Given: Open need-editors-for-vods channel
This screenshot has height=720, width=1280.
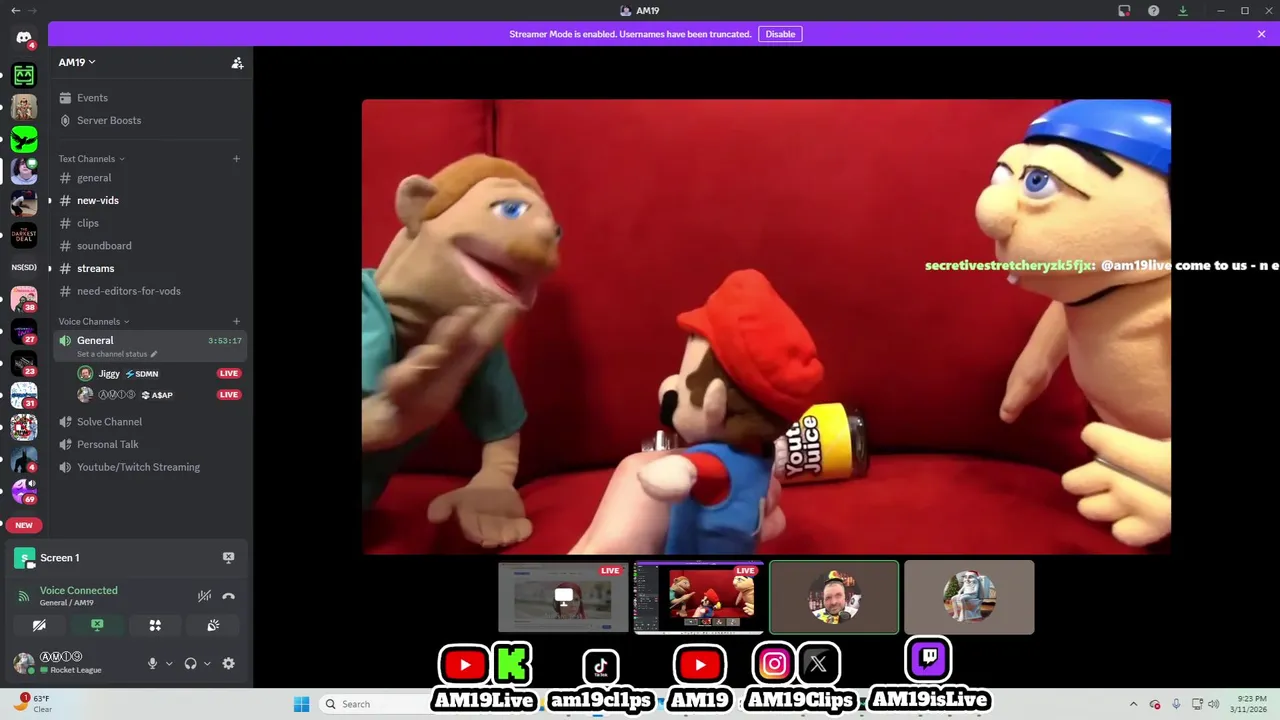Looking at the screenshot, I should click(150, 291).
